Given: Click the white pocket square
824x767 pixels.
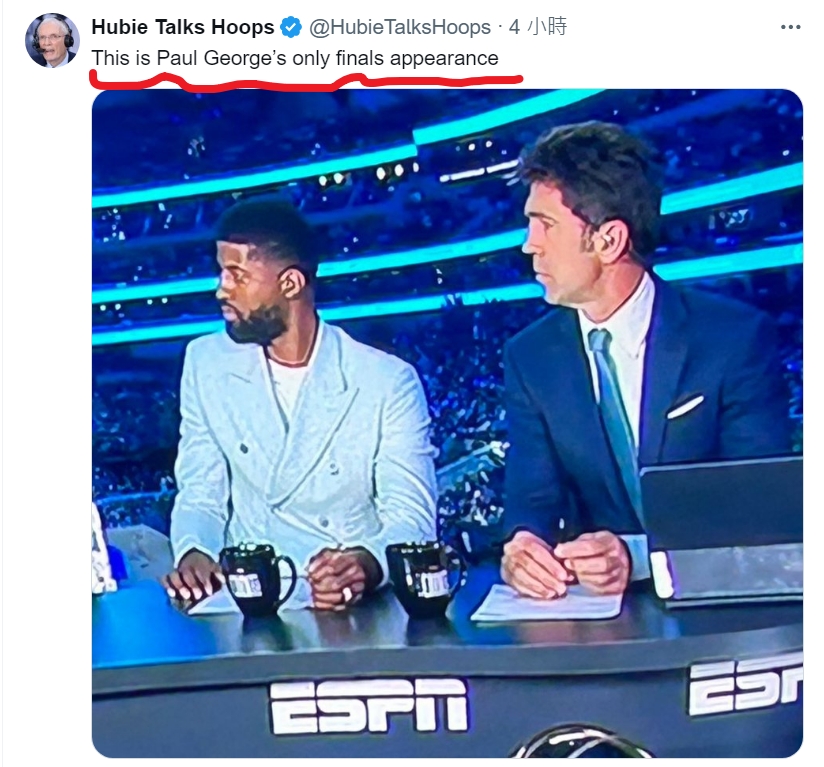Looking at the screenshot, I should pyautogui.click(x=684, y=406).
